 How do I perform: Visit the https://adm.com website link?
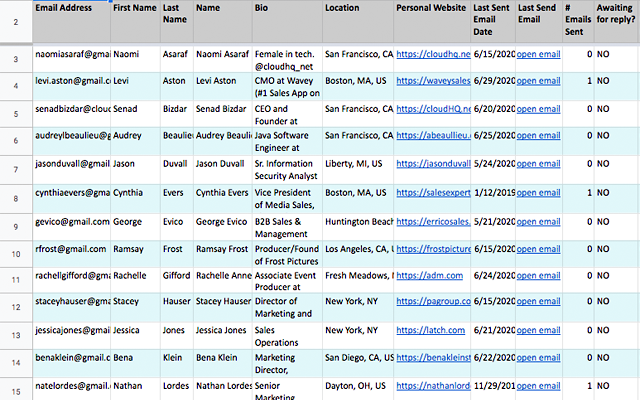tap(429, 276)
